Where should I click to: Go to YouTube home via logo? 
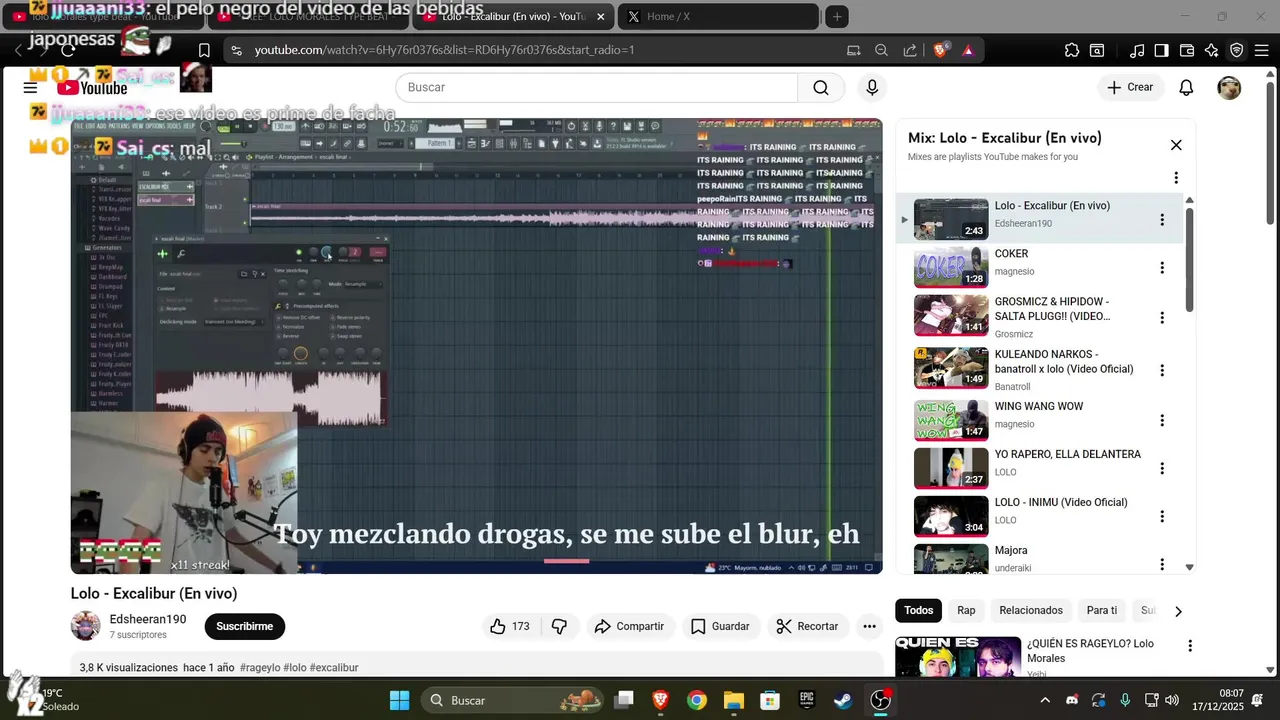click(92, 88)
